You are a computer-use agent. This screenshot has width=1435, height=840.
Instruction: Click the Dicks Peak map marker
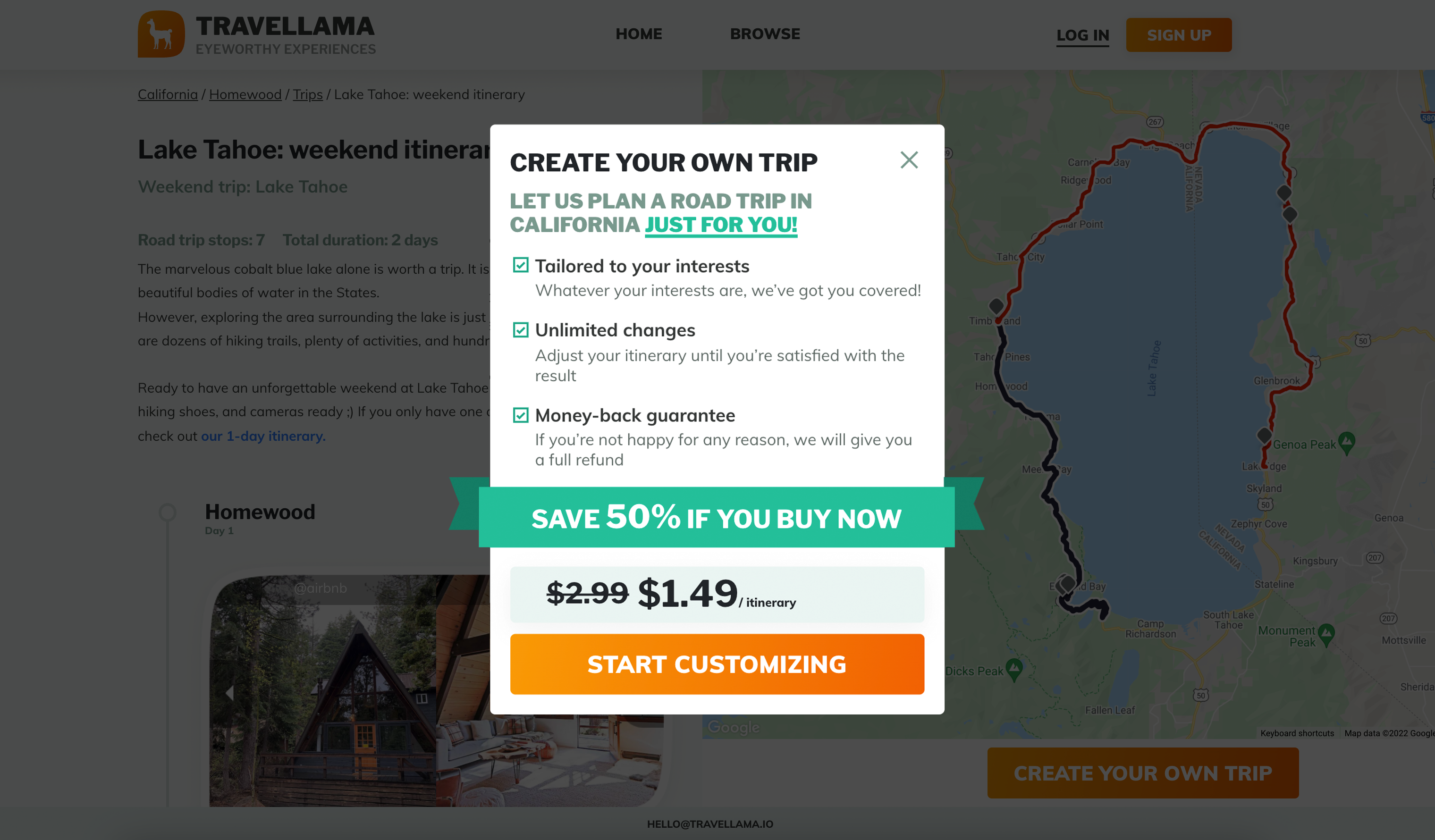point(1014,669)
